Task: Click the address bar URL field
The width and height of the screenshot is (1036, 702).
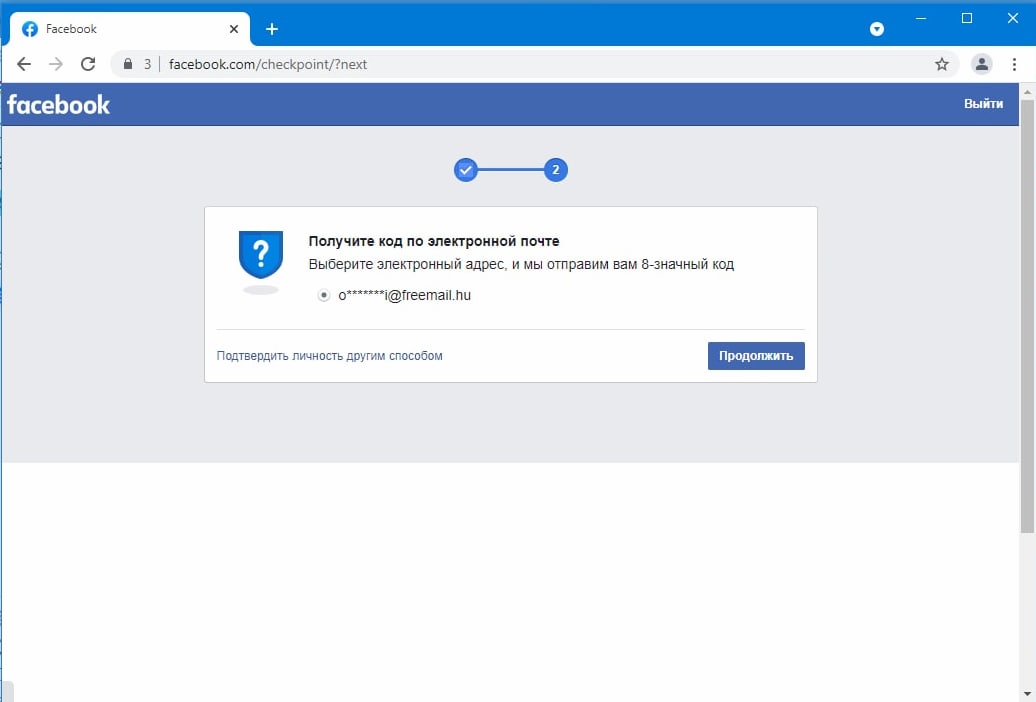Action: (x=534, y=64)
